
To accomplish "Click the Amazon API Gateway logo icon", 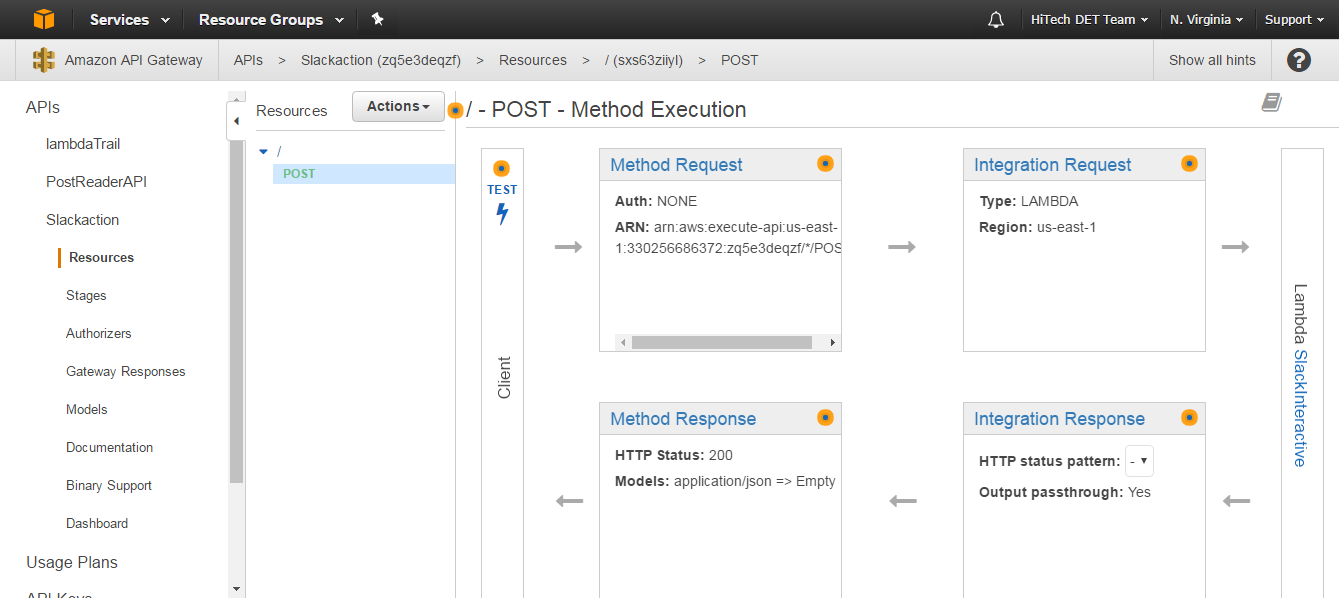I will click(x=44, y=60).
